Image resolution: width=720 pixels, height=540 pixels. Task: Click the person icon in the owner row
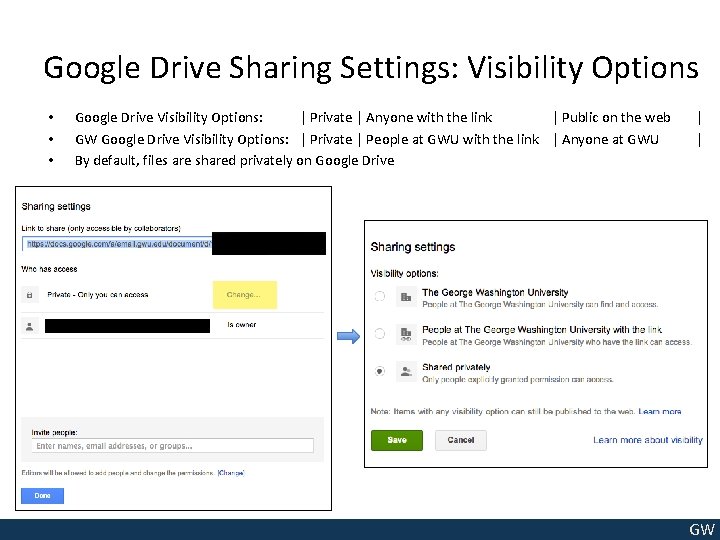[29, 326]
